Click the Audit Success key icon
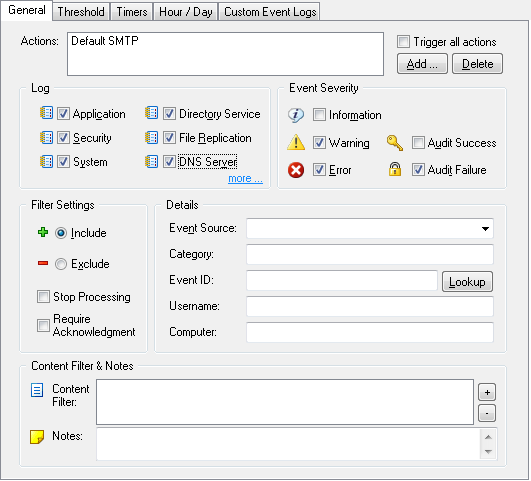Screen dimensions: 531x481 coord(395,143)
